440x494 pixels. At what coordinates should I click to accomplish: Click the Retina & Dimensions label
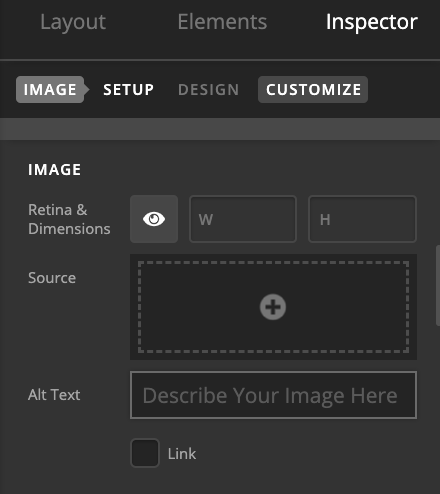pyautogui.click(x=69, y=219)
